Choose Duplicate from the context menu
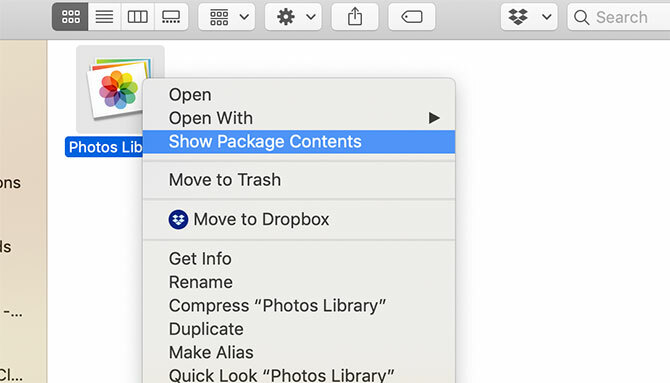Viewport: 670px width, 383px height. (x=299, y=329)
